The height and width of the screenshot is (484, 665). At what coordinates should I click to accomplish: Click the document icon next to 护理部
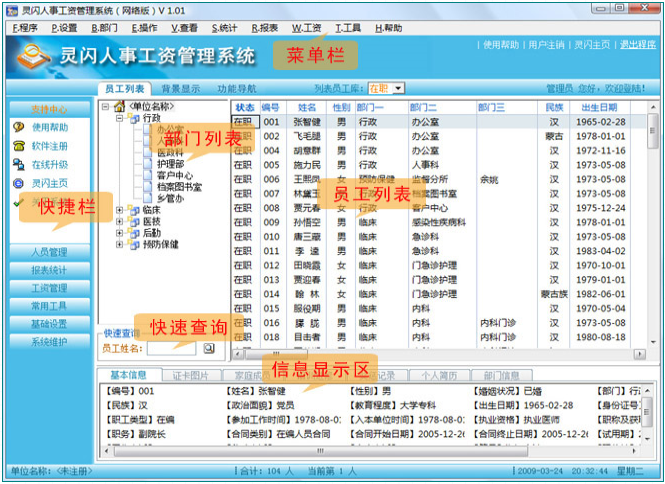tap(148, 164)
